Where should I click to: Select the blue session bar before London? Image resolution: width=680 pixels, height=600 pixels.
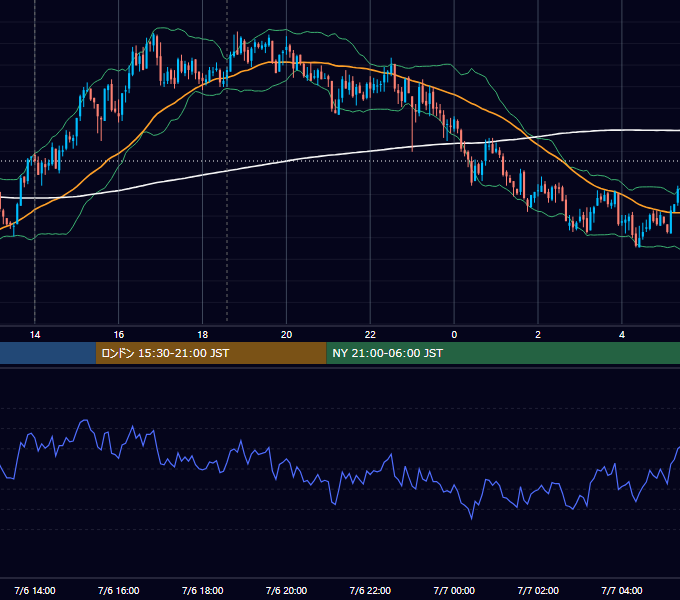48,353
